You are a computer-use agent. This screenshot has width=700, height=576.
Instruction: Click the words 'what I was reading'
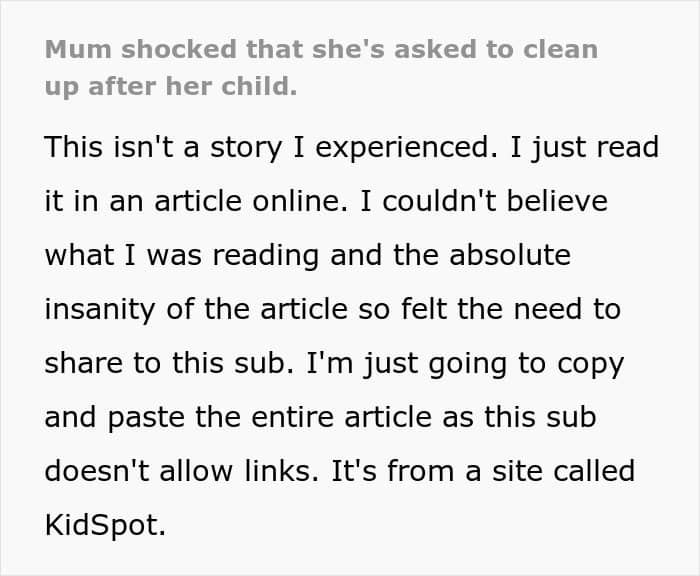[x=182, y=256]
